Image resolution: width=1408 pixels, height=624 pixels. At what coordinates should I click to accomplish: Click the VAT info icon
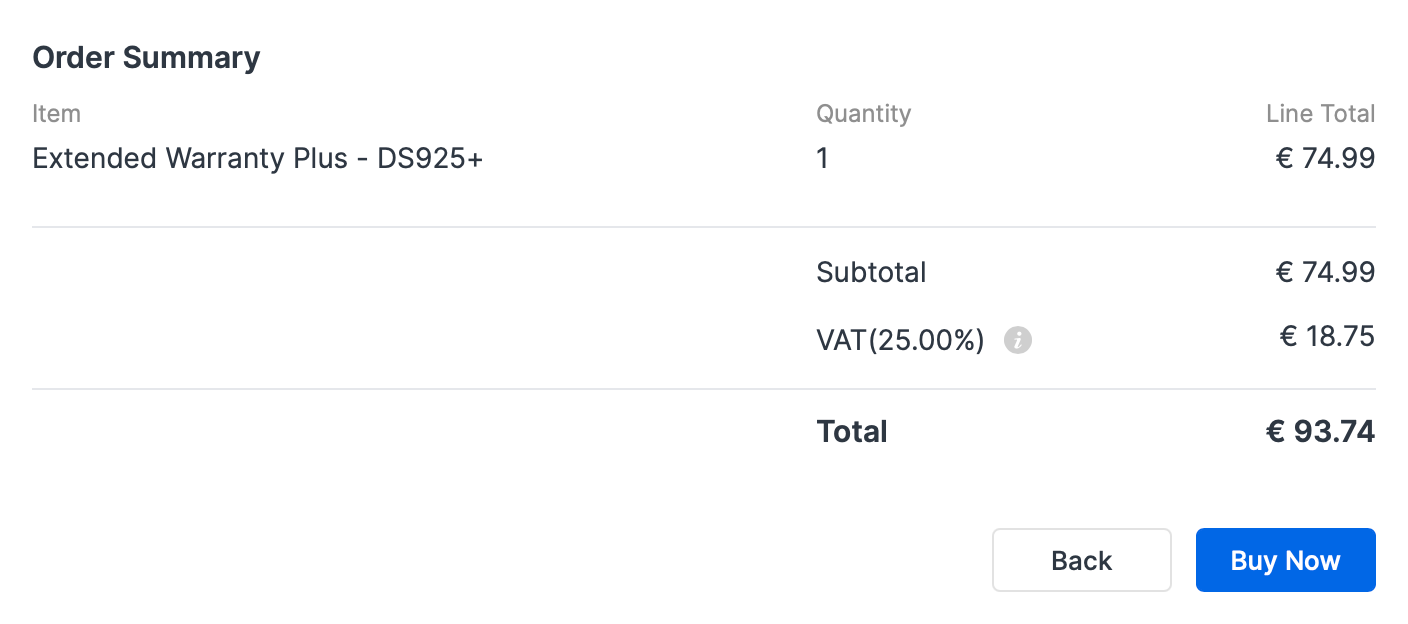point(1018,341)
